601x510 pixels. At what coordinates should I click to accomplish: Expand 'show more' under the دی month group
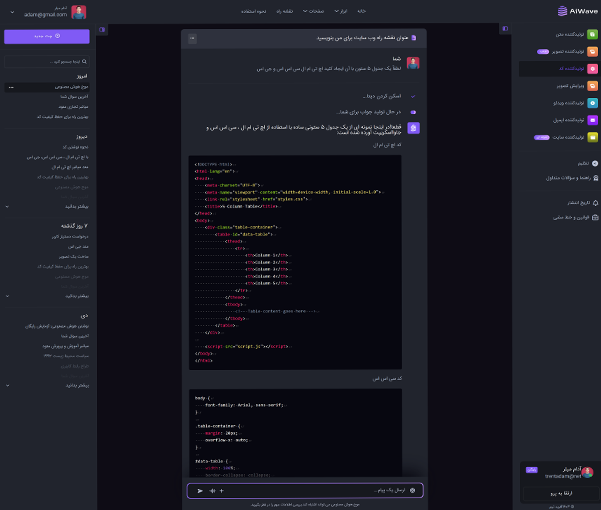tap(47, 385)
